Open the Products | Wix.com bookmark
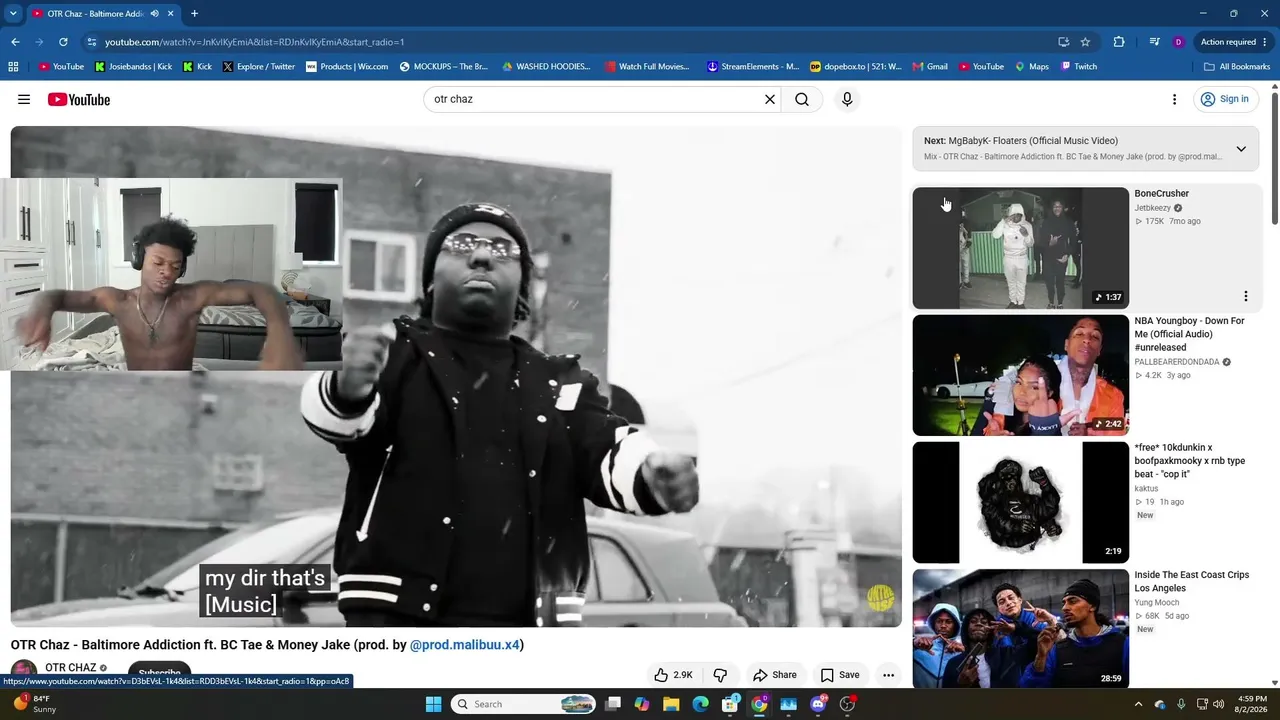1280x720 pixels. tap(347, 67)
